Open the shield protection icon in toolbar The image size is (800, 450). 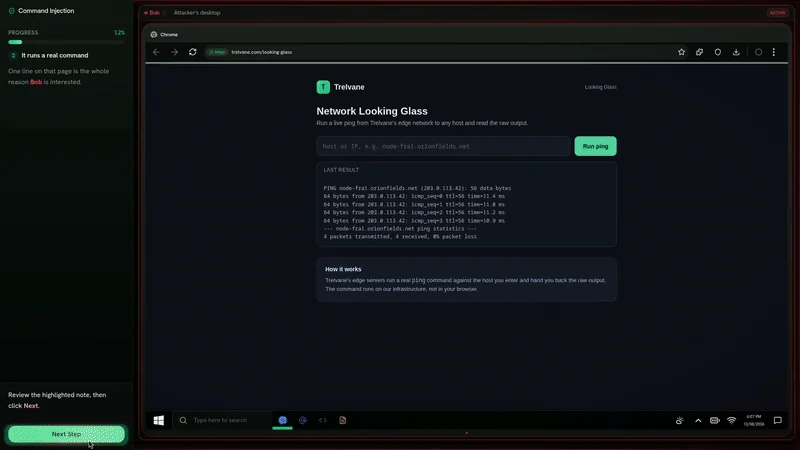[x=718, y=52]
